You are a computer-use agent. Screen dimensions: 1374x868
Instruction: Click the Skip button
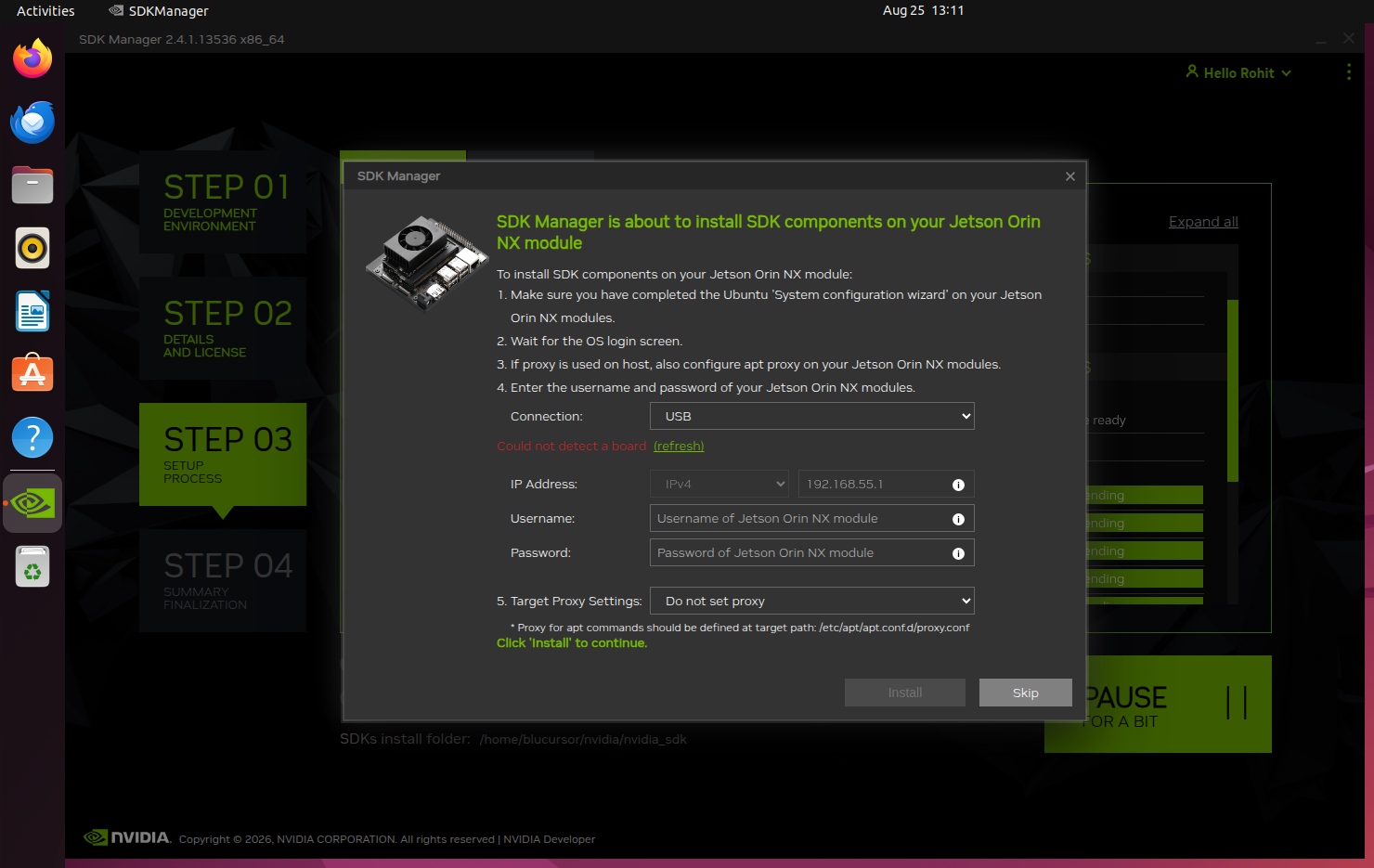1026,693
